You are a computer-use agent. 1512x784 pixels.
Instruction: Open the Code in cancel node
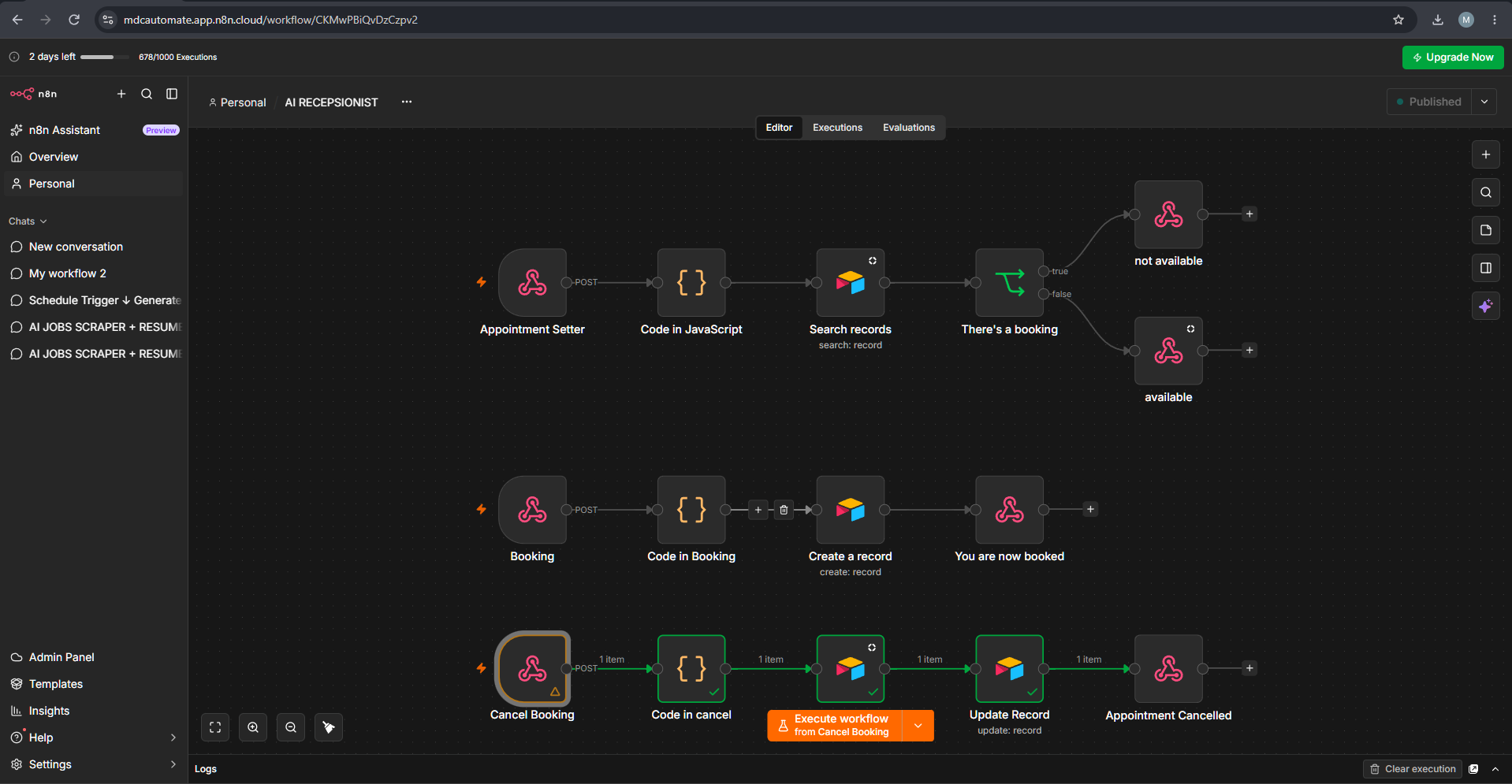(x=691, y=668)
